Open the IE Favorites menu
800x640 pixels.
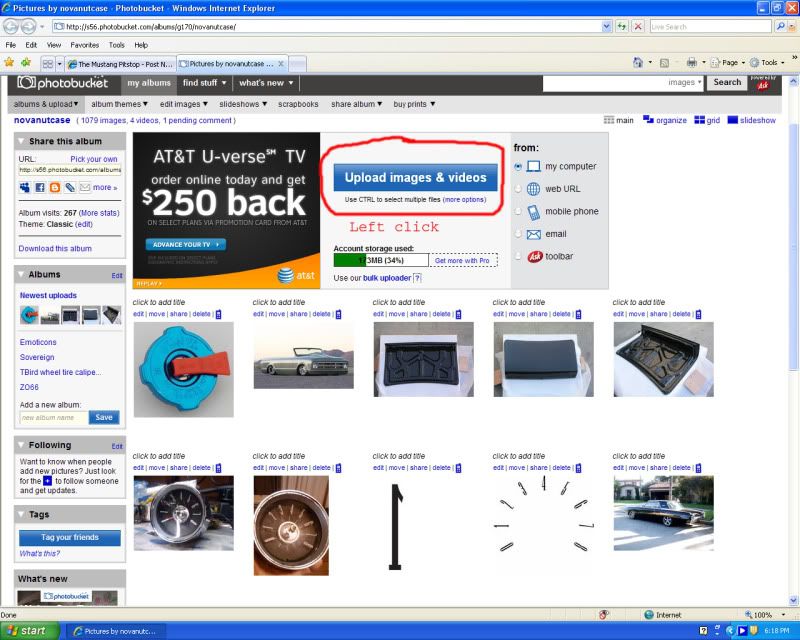(85, 45)
